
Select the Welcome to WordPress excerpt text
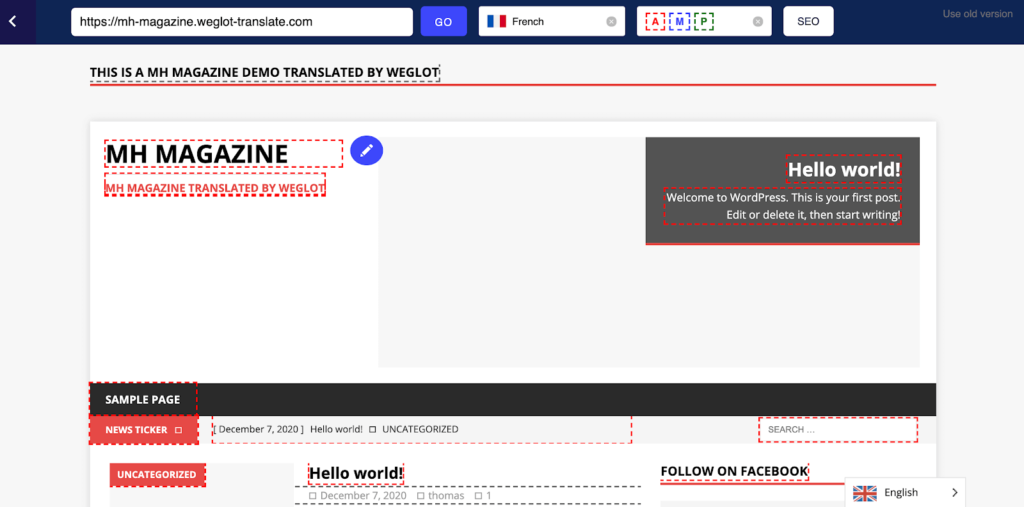[783, 206]
